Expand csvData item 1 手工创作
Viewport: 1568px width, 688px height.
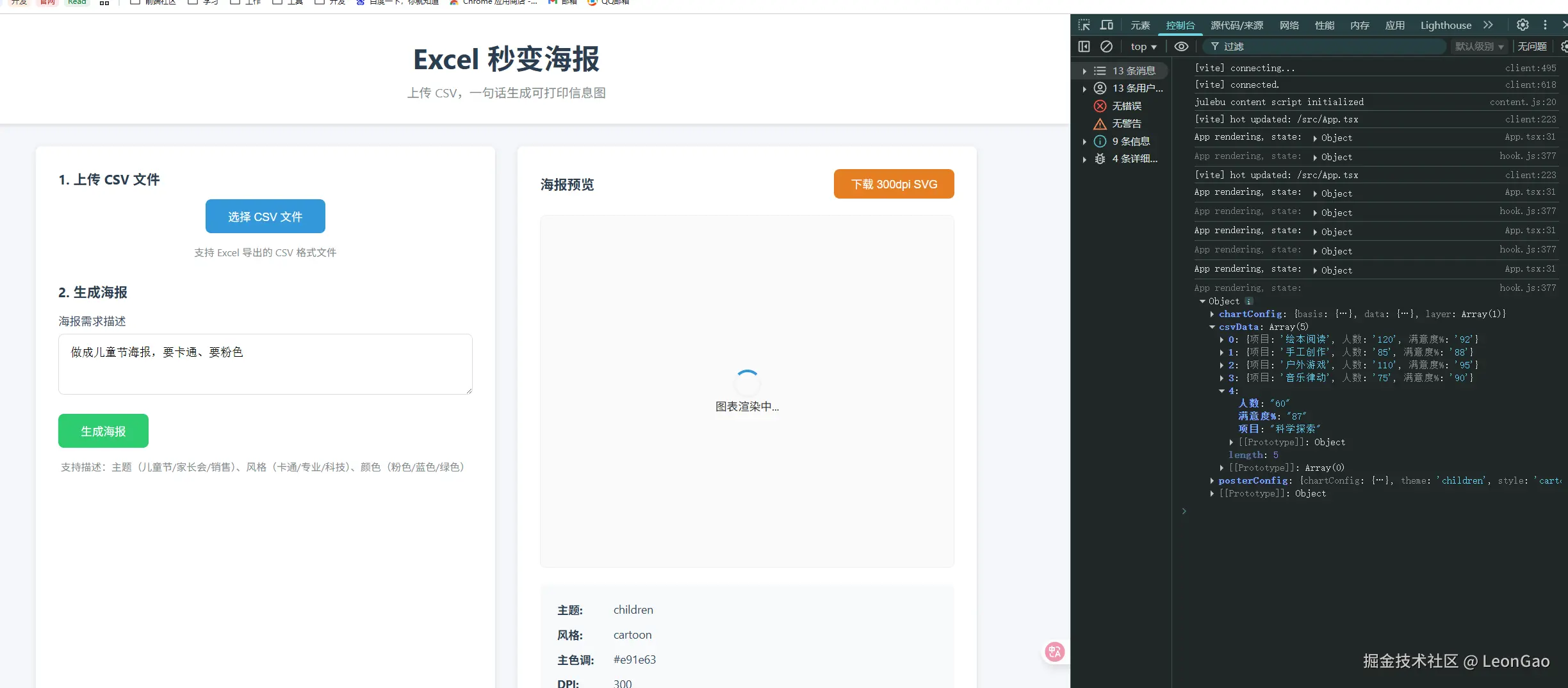(x=1221, y=352)
